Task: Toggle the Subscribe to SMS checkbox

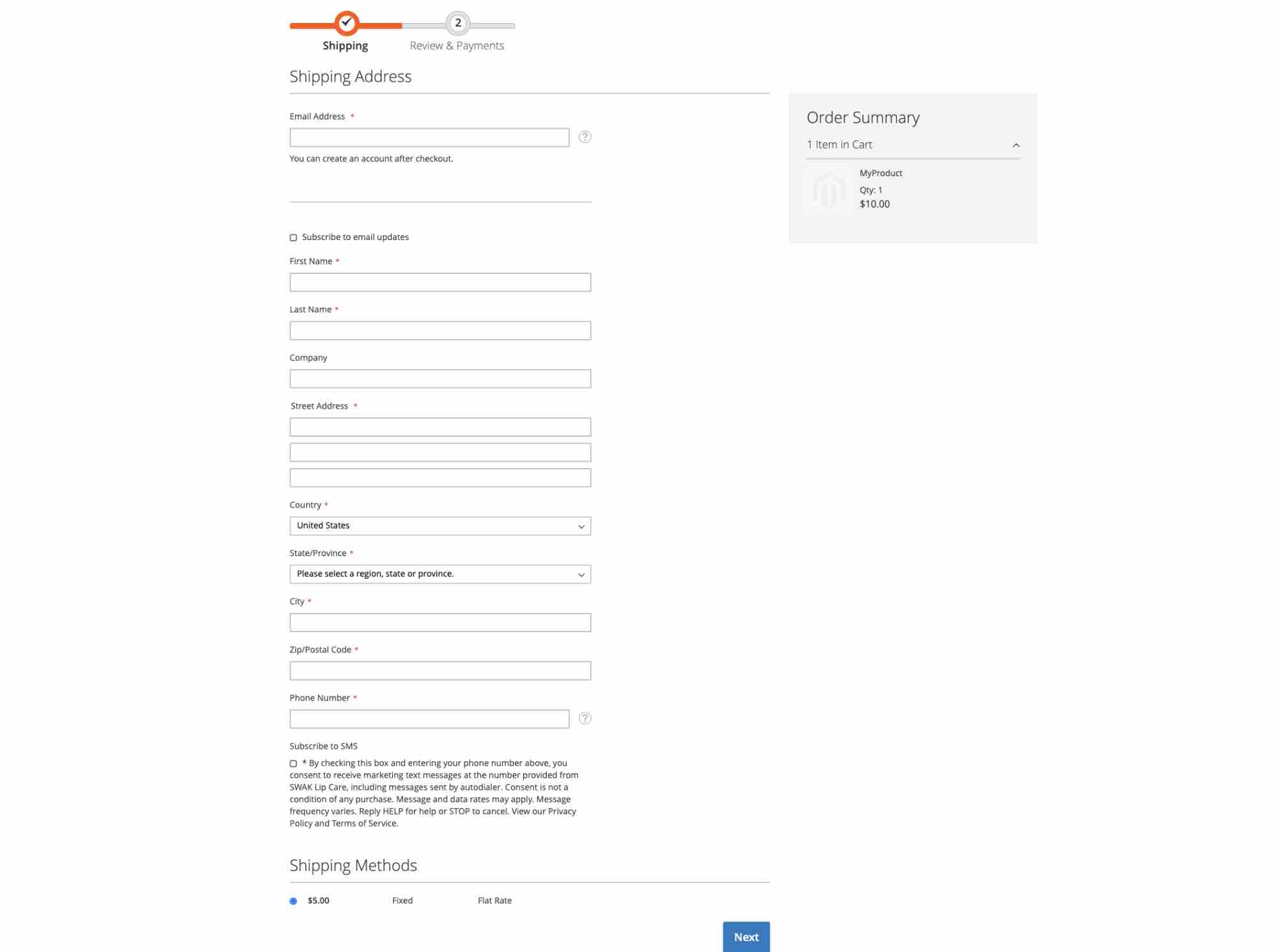Action: (x=293, y=764)
